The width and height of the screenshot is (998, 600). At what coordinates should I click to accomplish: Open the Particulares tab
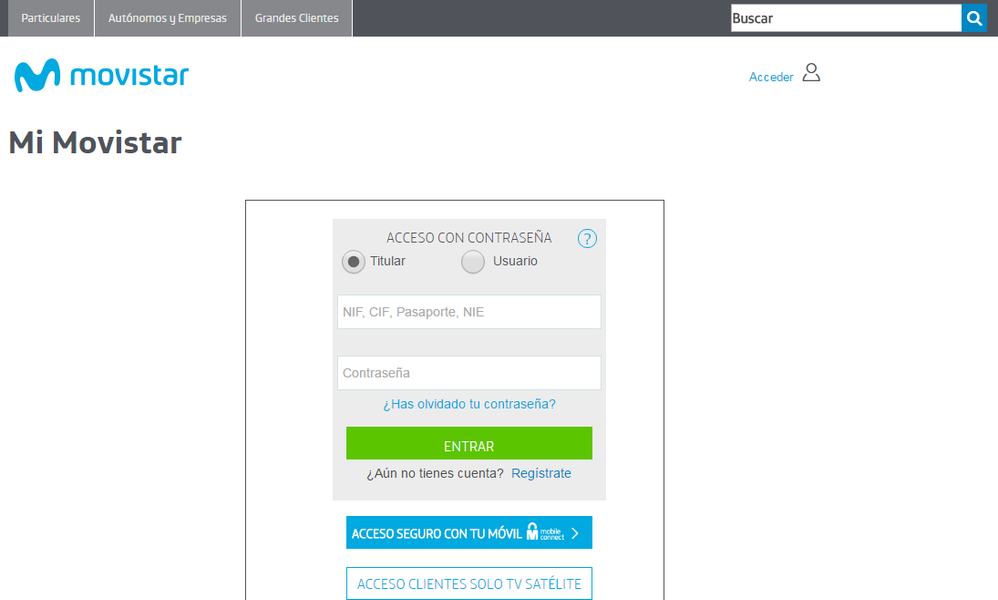[x=51, y=18]
